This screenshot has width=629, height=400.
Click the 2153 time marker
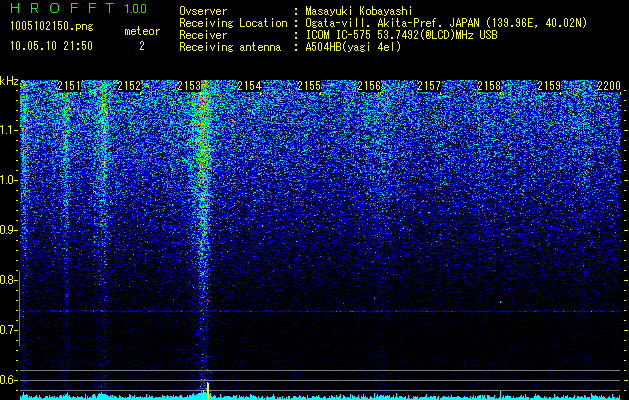(x=189, y=86)
